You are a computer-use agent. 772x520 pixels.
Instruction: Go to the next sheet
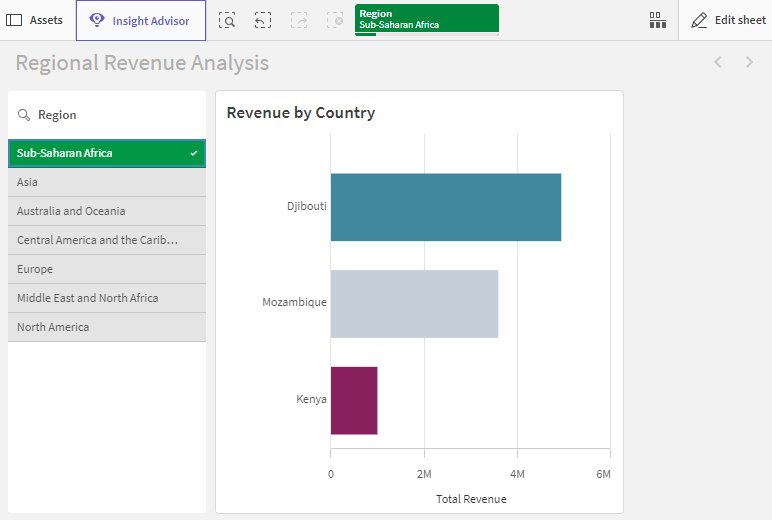coord(749,62)
